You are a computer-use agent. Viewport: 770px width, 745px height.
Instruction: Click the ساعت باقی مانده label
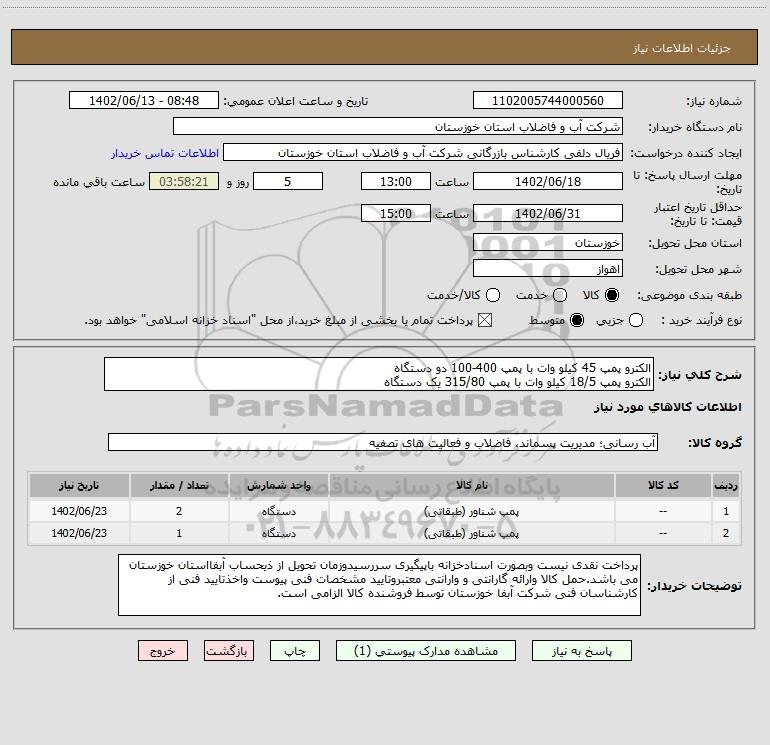(99, 182)
